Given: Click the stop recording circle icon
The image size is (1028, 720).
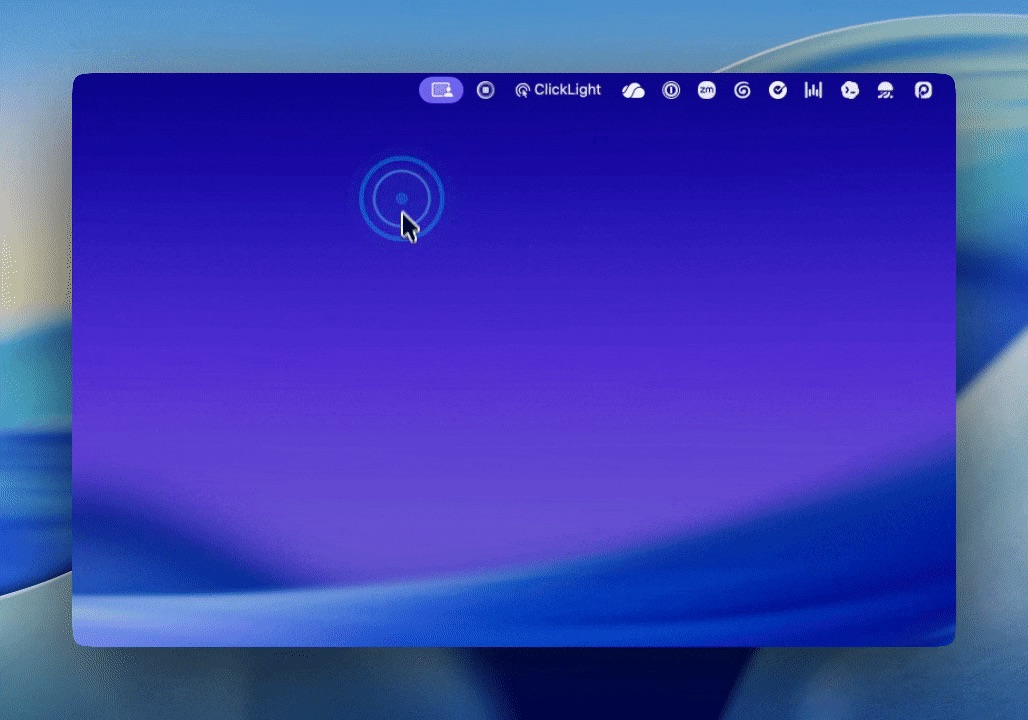Looking at the screenshot, I should pos(485,90).
